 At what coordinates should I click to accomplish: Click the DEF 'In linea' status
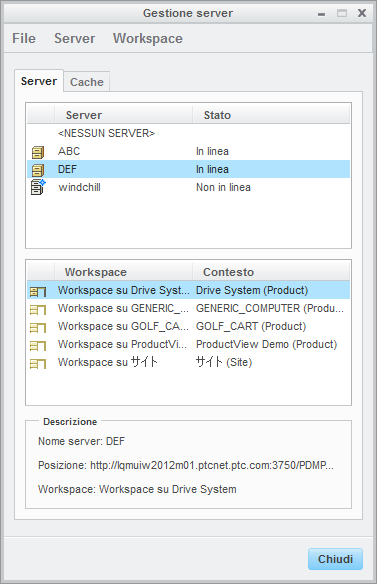pos(212,169)
